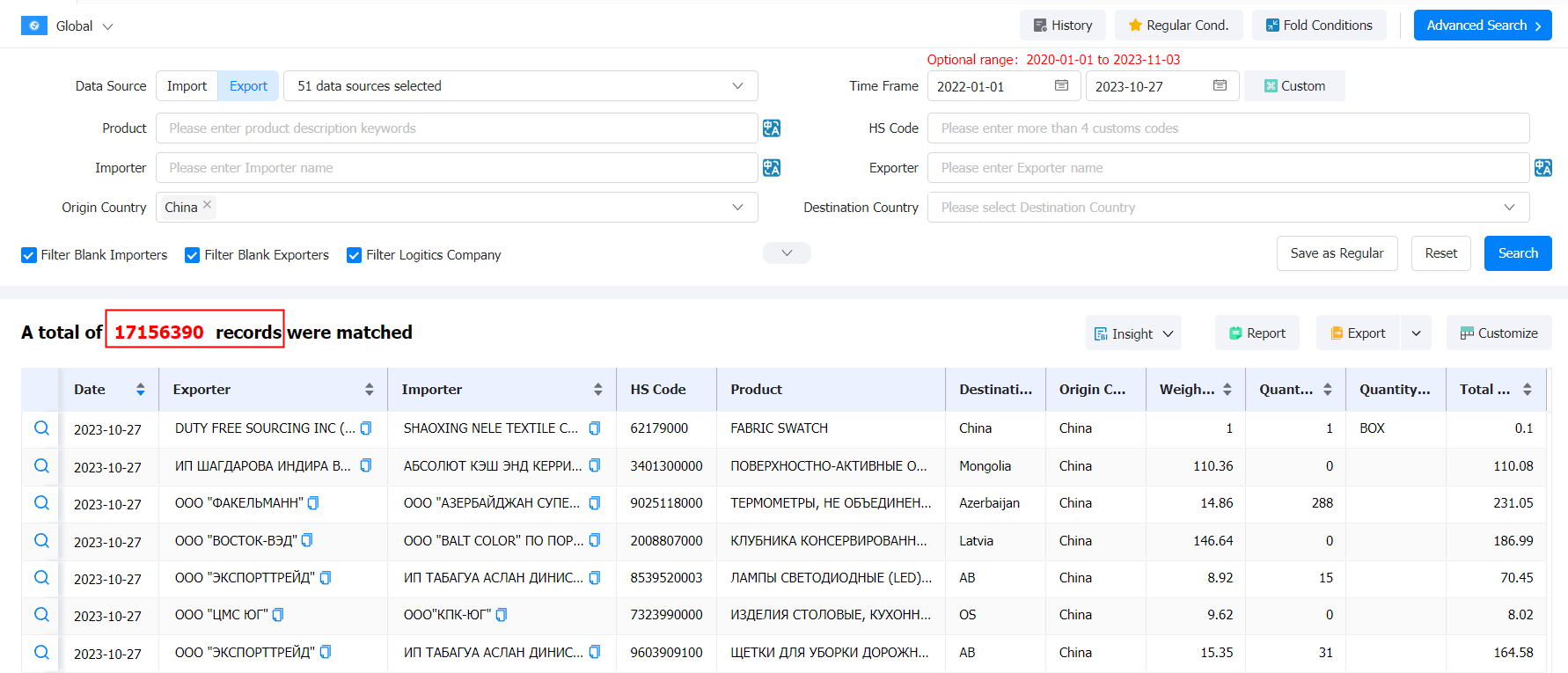
Task: View details of HS 8539520003 row
Action: (41, 578)
